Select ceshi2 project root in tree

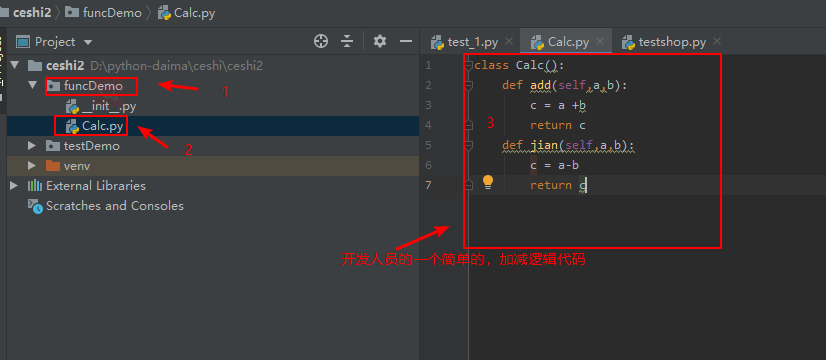pyautogui.click(x=65, y=65)
